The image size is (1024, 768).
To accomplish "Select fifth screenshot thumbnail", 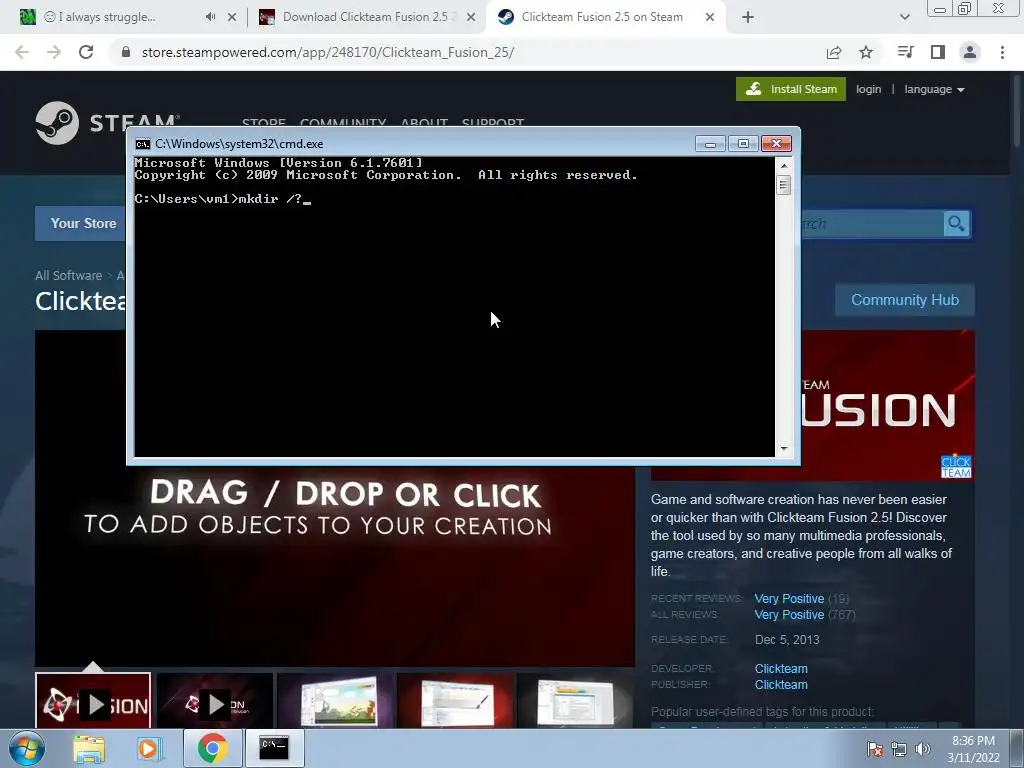I will (x=575, y=701).
